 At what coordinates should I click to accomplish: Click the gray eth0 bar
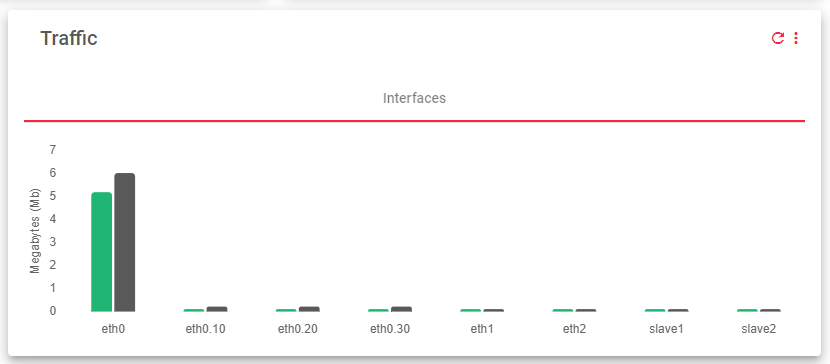(x=125, y=242)
